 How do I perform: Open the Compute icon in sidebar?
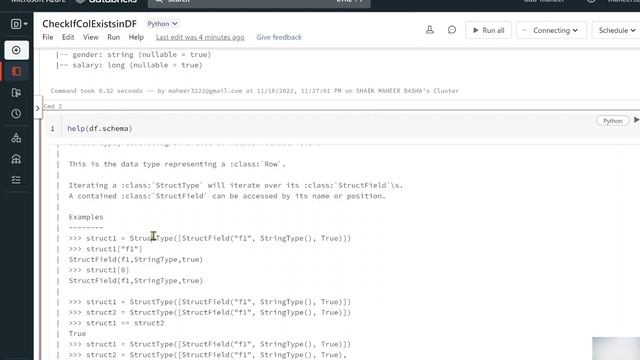point(16,159)
